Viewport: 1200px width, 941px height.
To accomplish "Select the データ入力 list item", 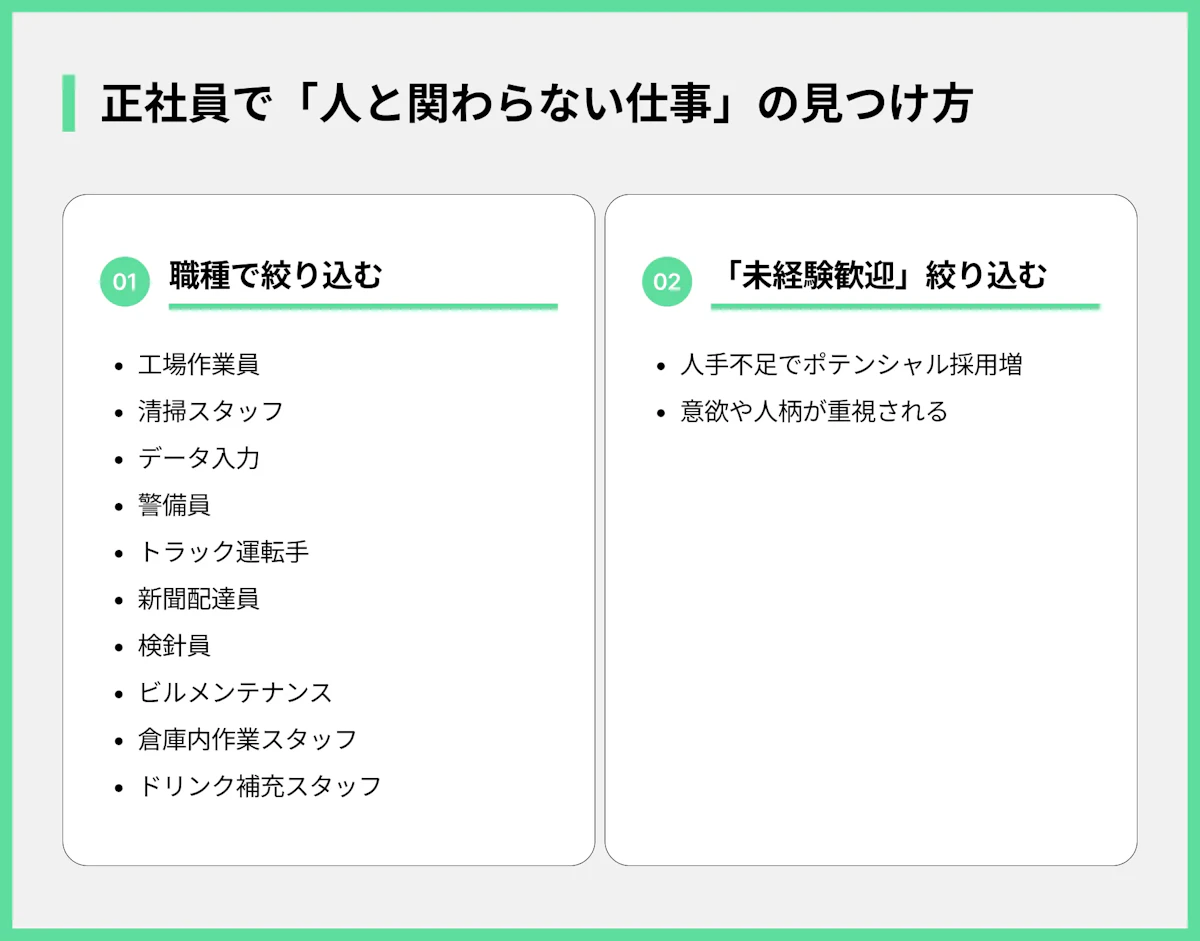I will [199, 458].
